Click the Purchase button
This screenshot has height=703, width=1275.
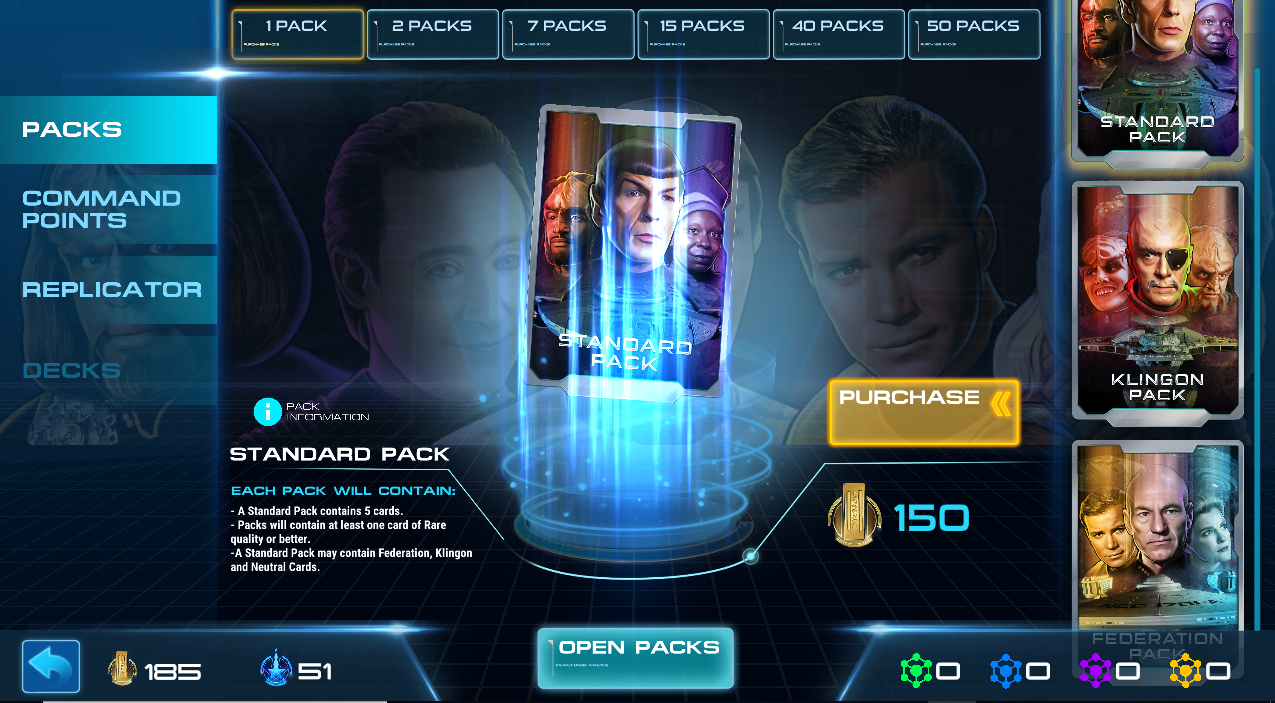924,412
